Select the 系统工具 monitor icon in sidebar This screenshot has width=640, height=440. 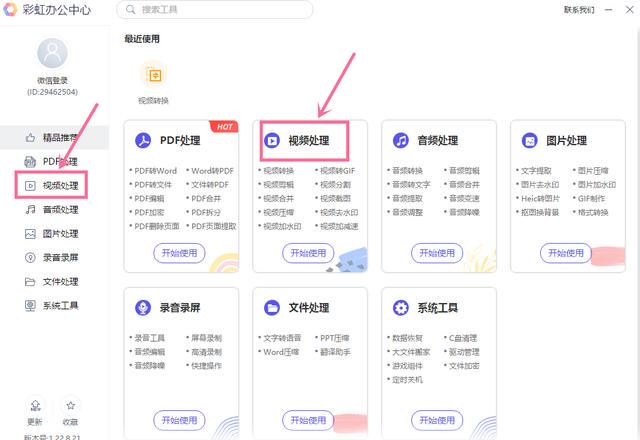(x=30, y=305)
